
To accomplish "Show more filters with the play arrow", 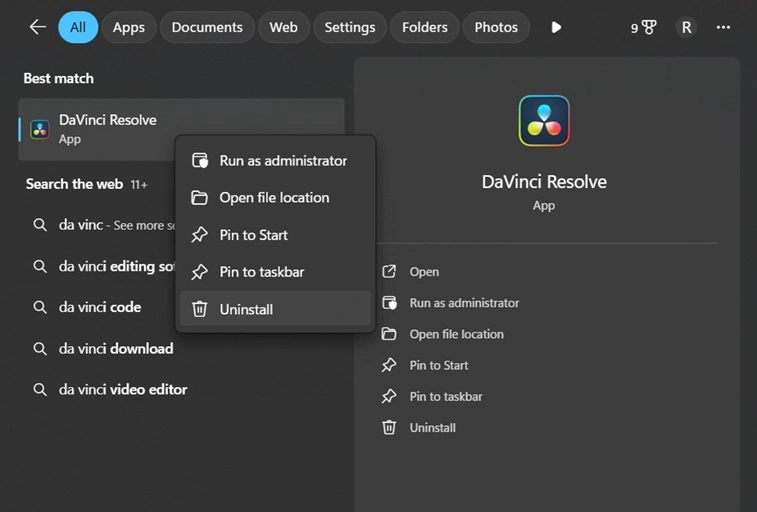I will [x=556, y=27].
